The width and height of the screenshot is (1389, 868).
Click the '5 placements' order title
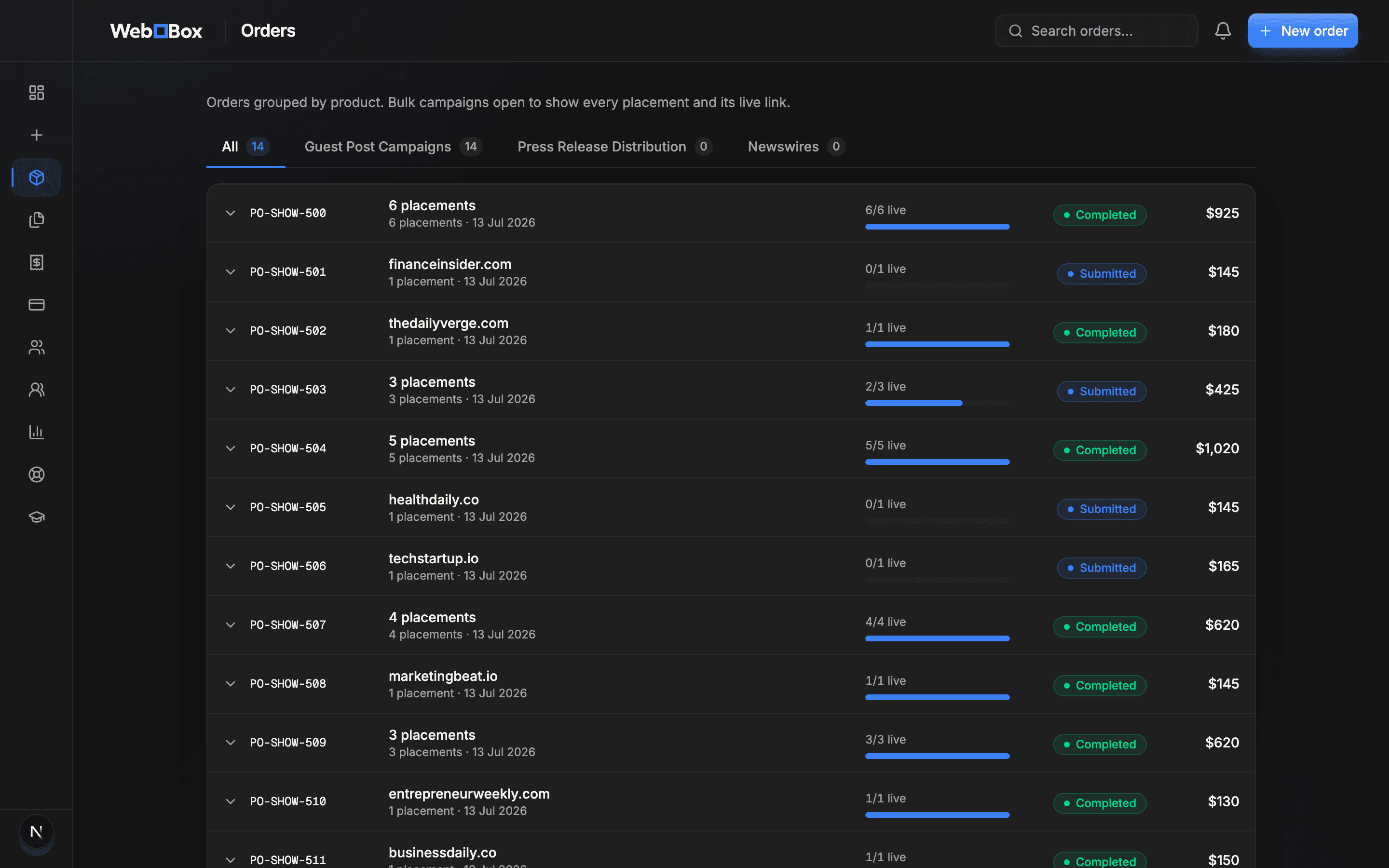432,441
